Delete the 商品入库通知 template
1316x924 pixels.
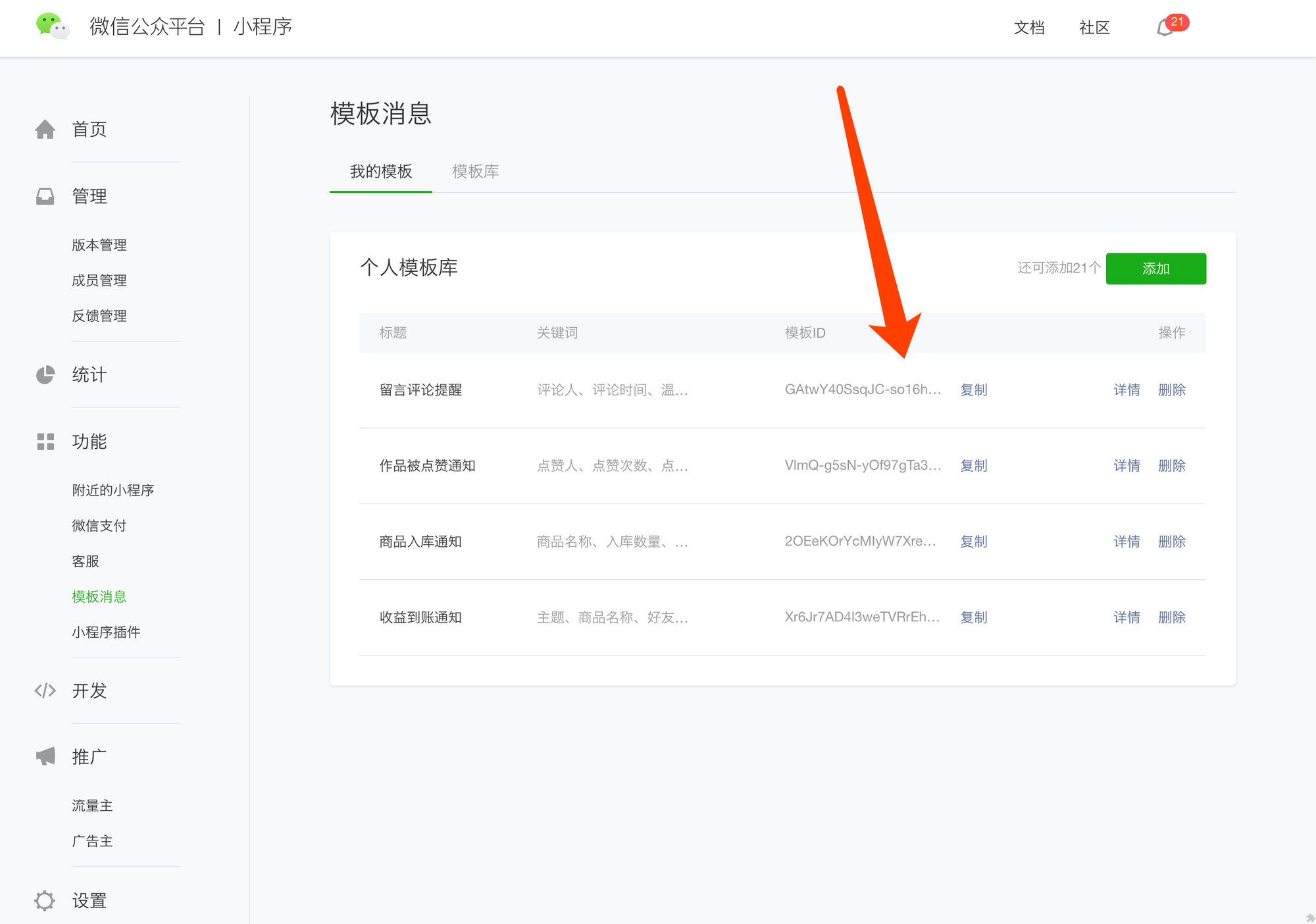[x=1171, y=542]
